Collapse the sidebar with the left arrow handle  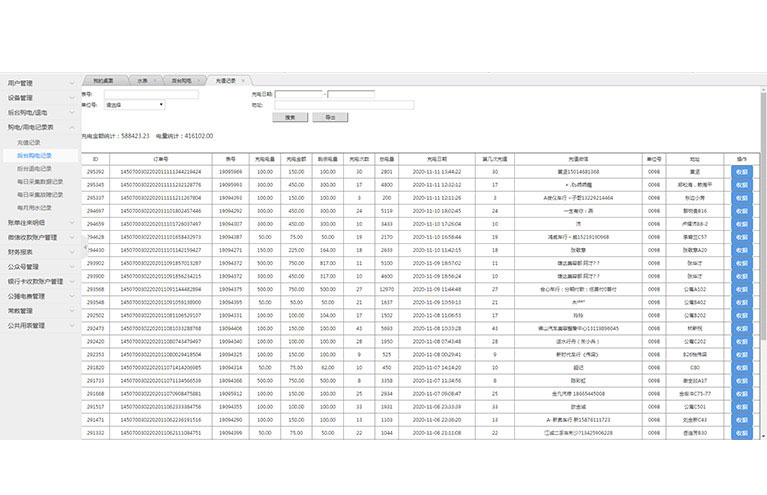85,248
